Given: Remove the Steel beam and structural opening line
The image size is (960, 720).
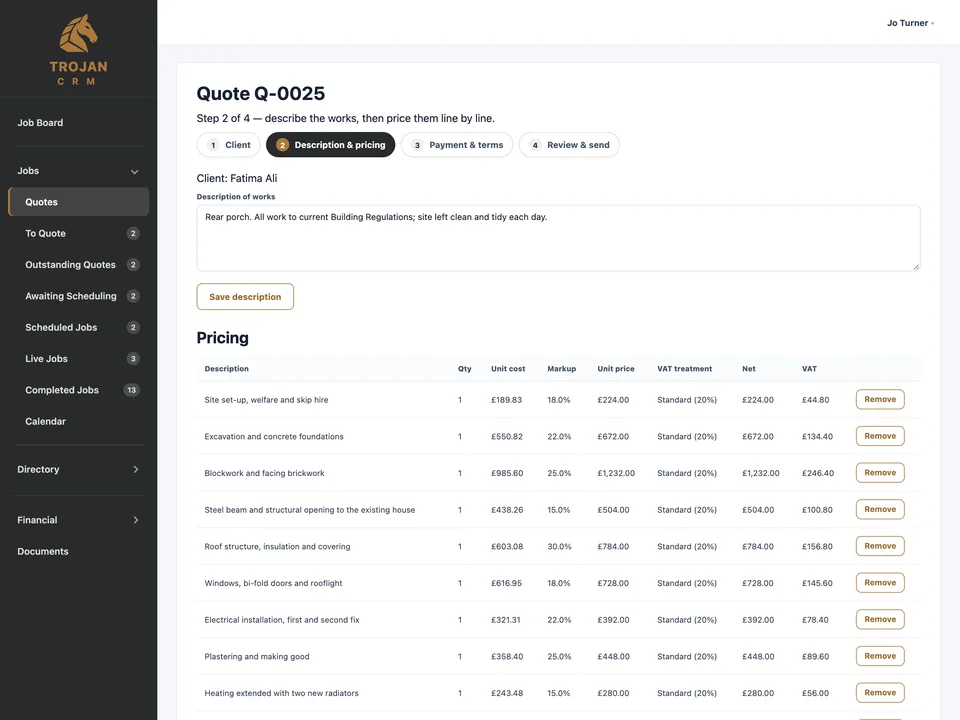Looking at the screenshot, I should coord(880,509).
